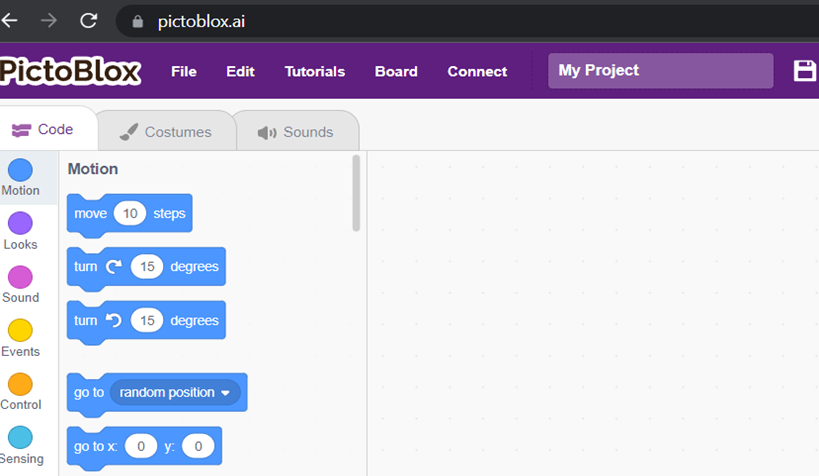Select the Events block category
This screenshot has height=476, width=819.
click(x=21, y=339)
